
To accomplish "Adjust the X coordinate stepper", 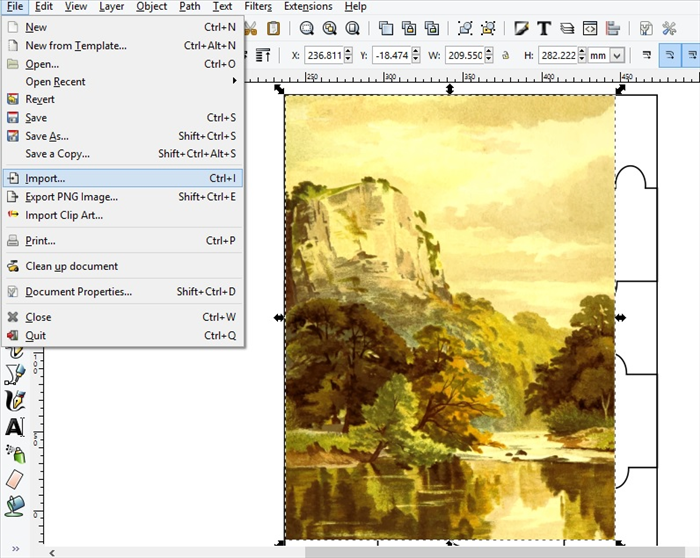I will [x=348, y=55].
